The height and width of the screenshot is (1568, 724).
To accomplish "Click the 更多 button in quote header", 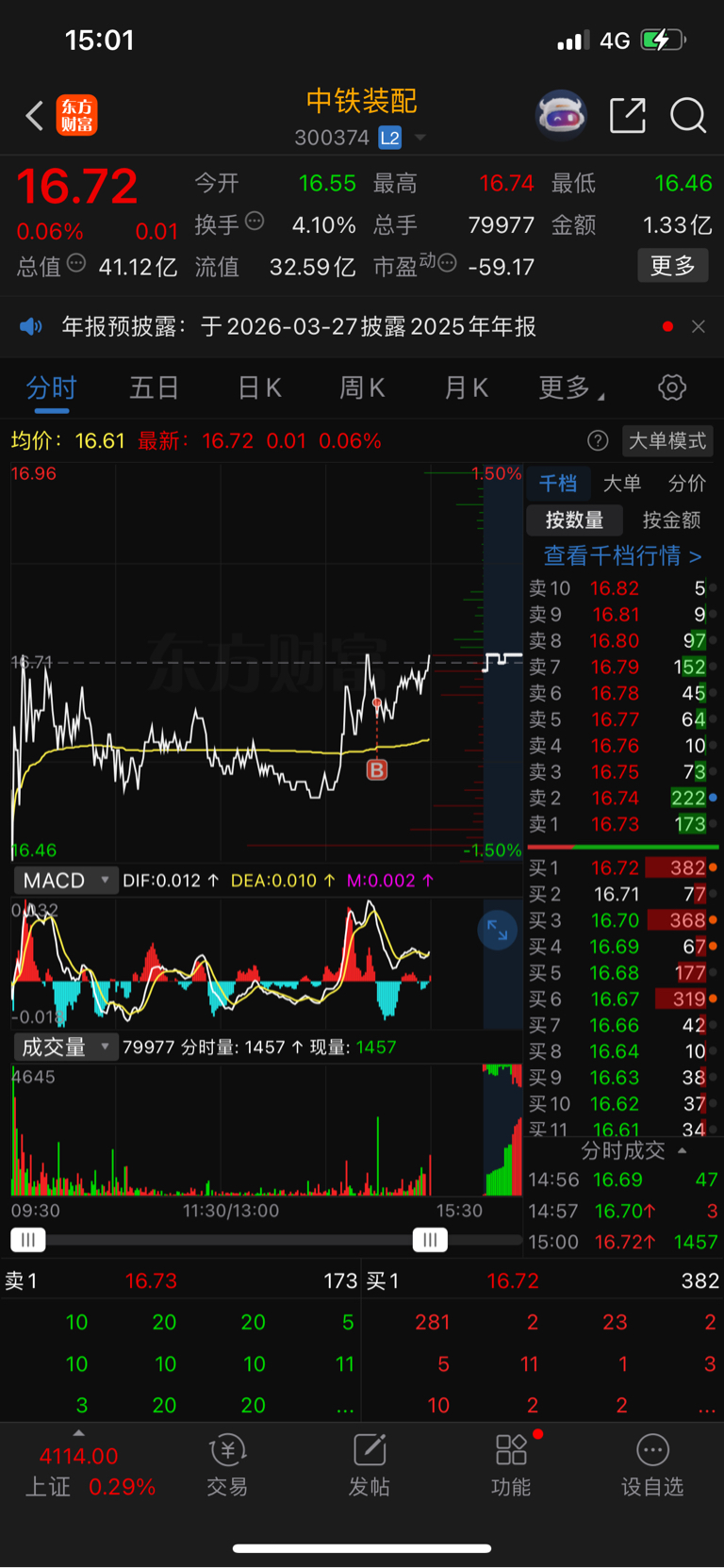I will (673, 266).
